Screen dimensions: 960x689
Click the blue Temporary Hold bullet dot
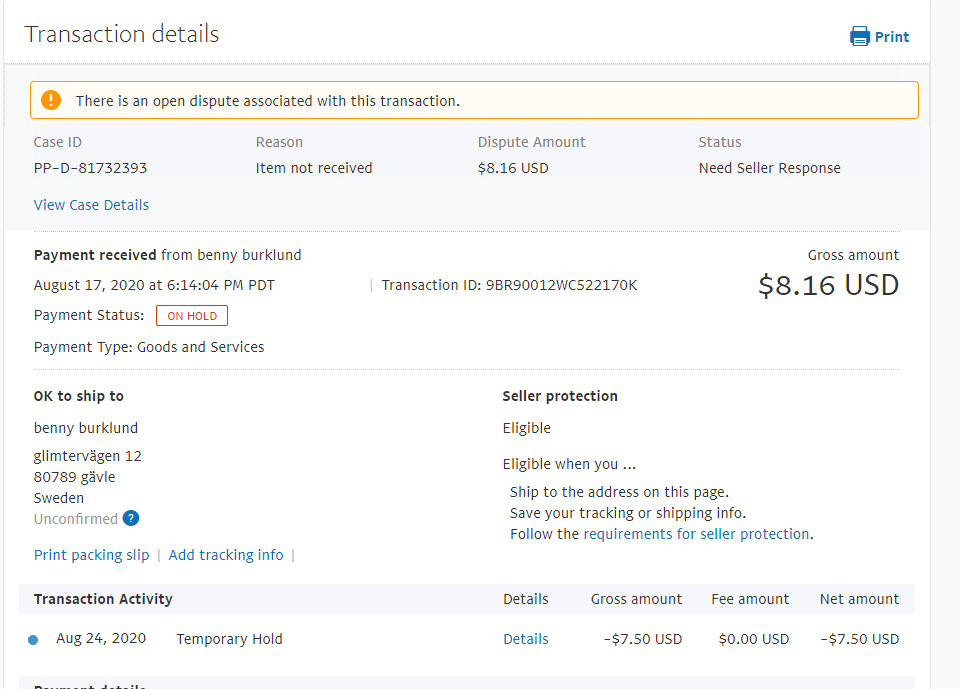pos(34,640)
